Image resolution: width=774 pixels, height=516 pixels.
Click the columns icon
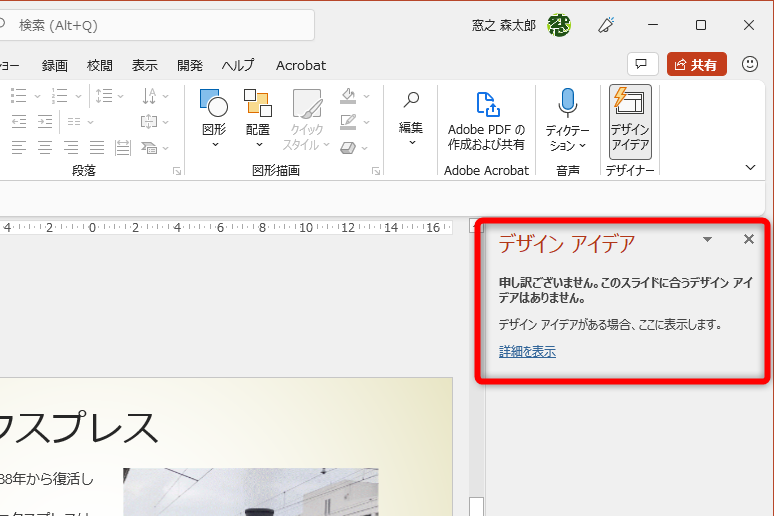click(74, 121)
